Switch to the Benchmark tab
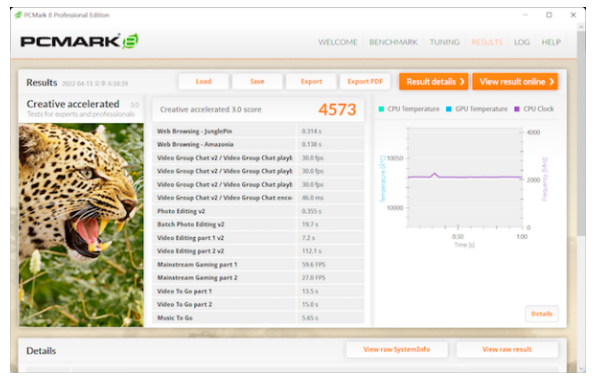The height and width of the screenshot is (377, 596). tap(393, 42)
